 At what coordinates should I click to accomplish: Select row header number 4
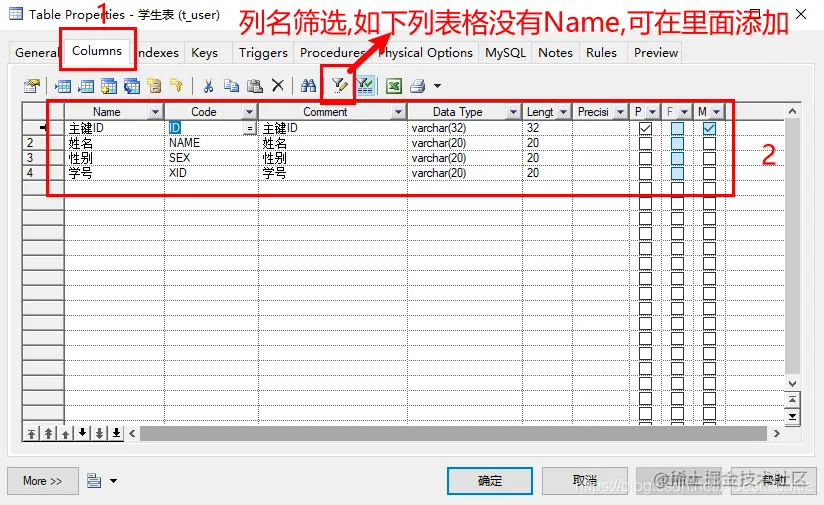(43, 173)
